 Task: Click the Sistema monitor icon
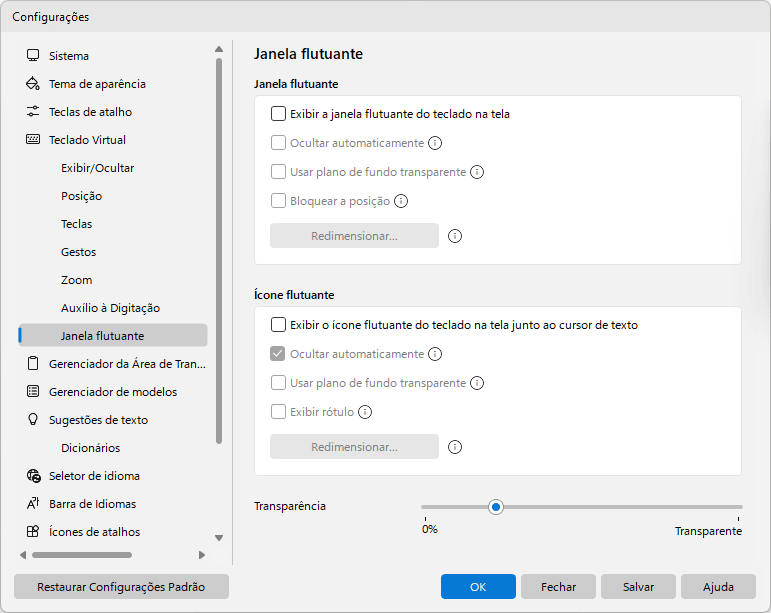(33, 56)
